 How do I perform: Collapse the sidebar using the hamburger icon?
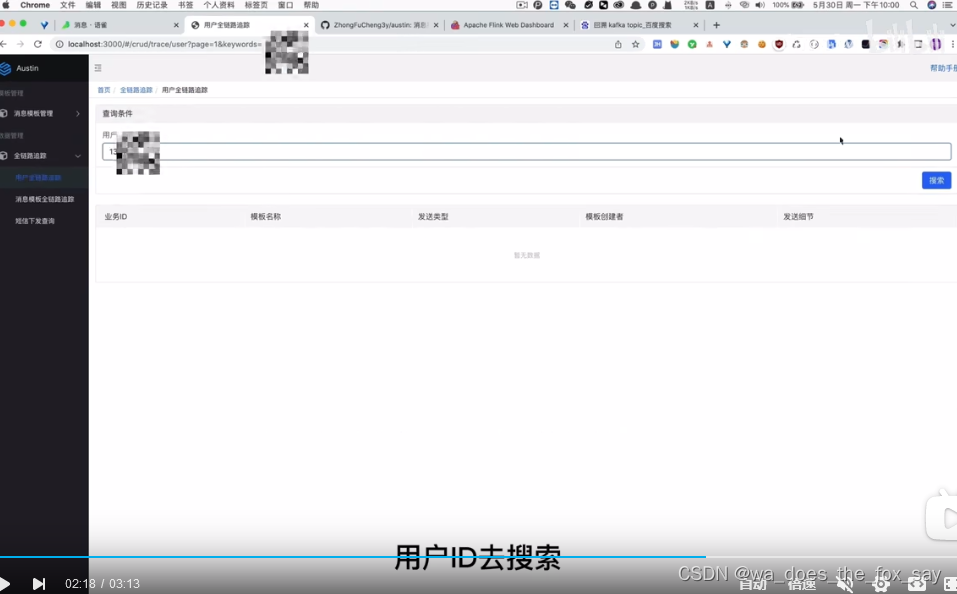pyautogui.click(x=98, y=68)
